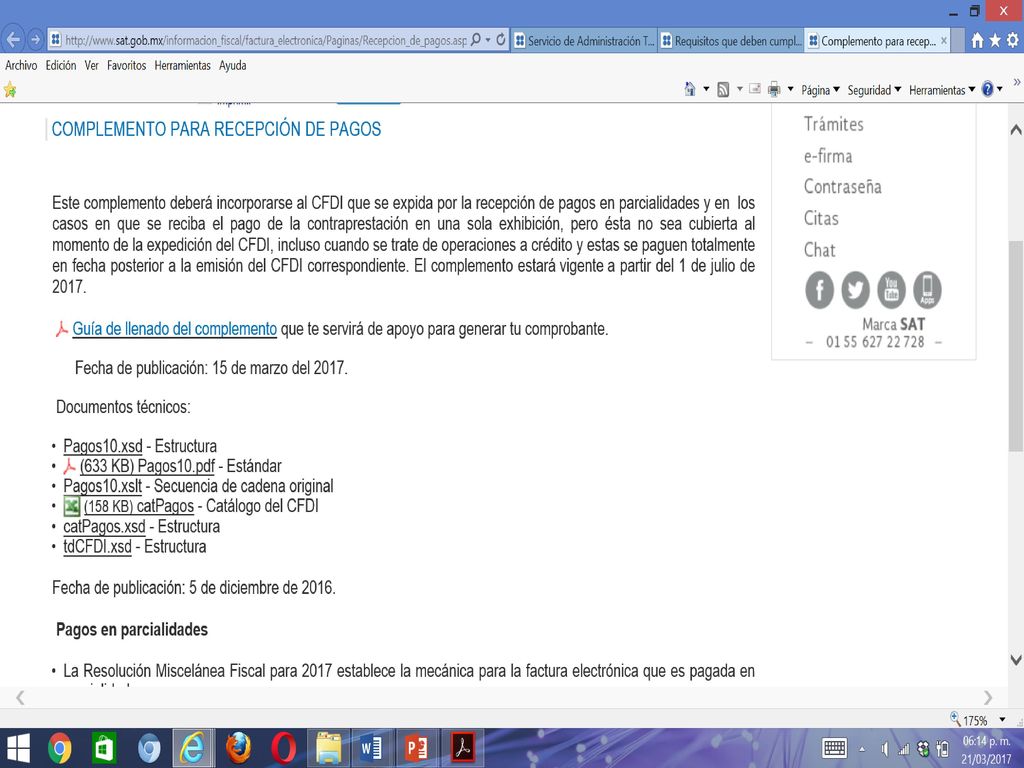Screen dimensions: 1024x768
Task: Open the SAT Twitter icon
Action: click(x=856, y=289)
